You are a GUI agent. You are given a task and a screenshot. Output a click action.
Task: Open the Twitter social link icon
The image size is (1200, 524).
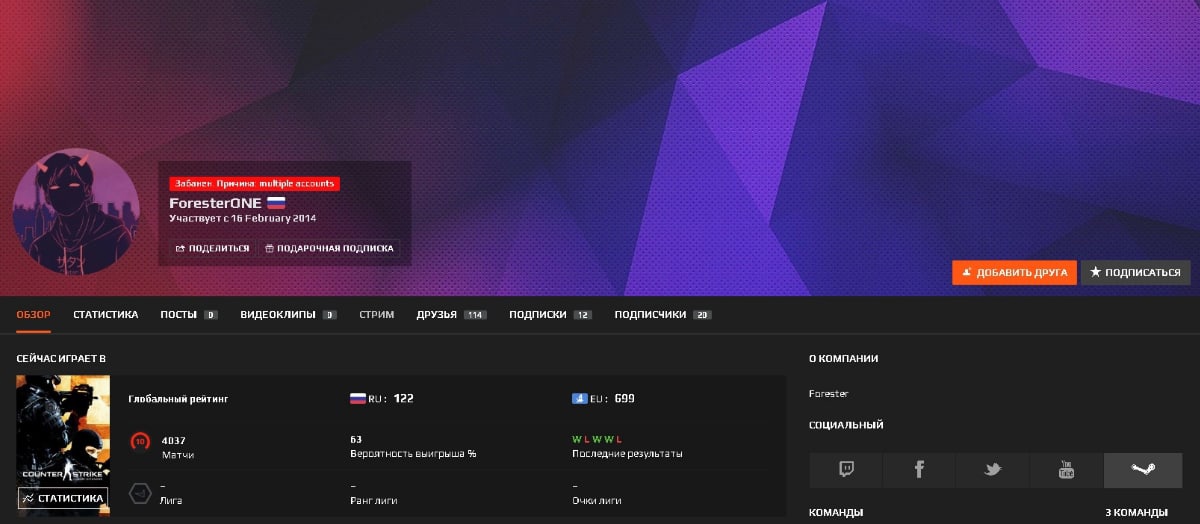[993, 470]
